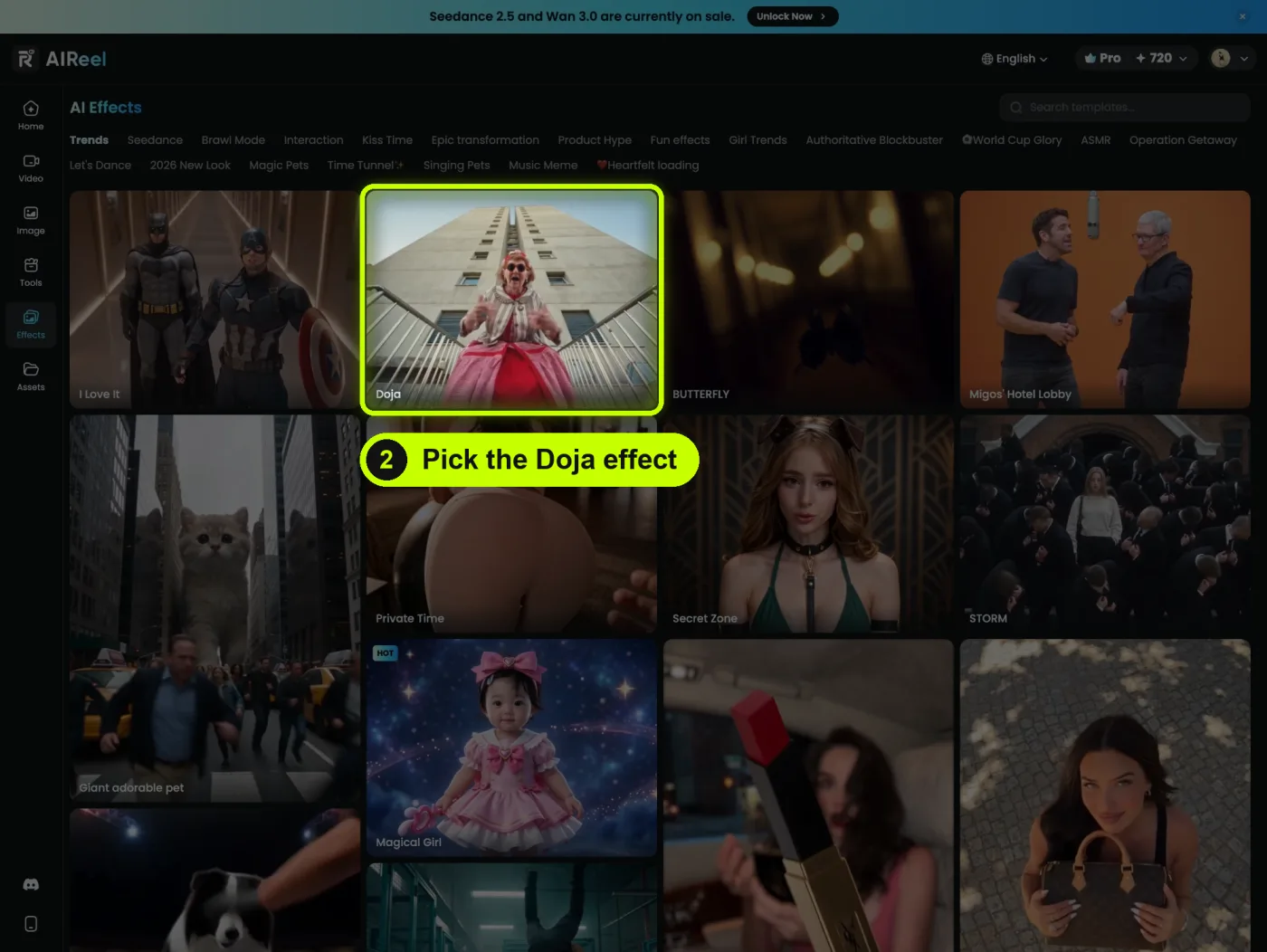Select the Authoritative Blockbuster tab
This screenshot has height=952, width=1267.
(874, 140)
